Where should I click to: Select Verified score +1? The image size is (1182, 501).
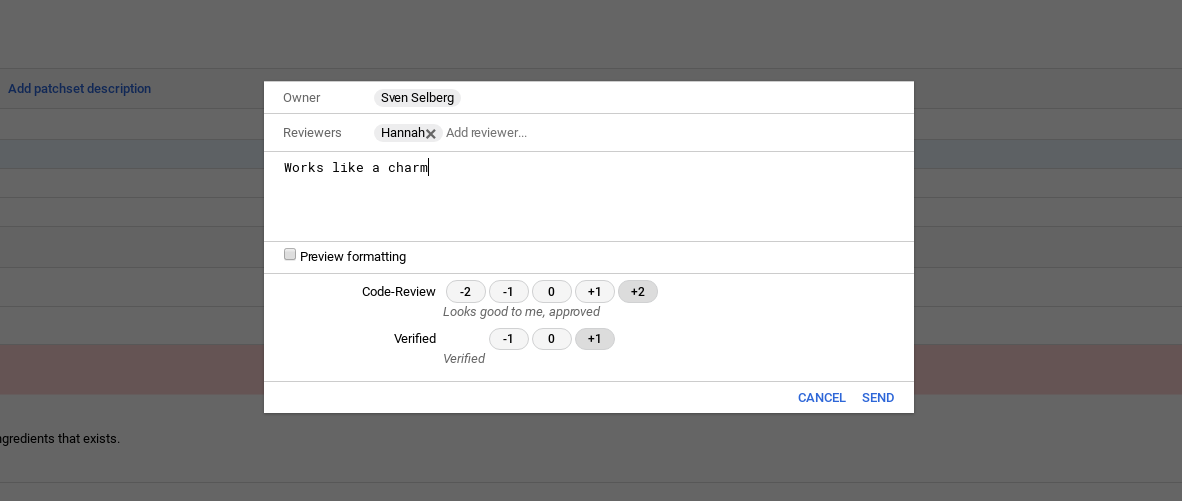pos(594,339)
